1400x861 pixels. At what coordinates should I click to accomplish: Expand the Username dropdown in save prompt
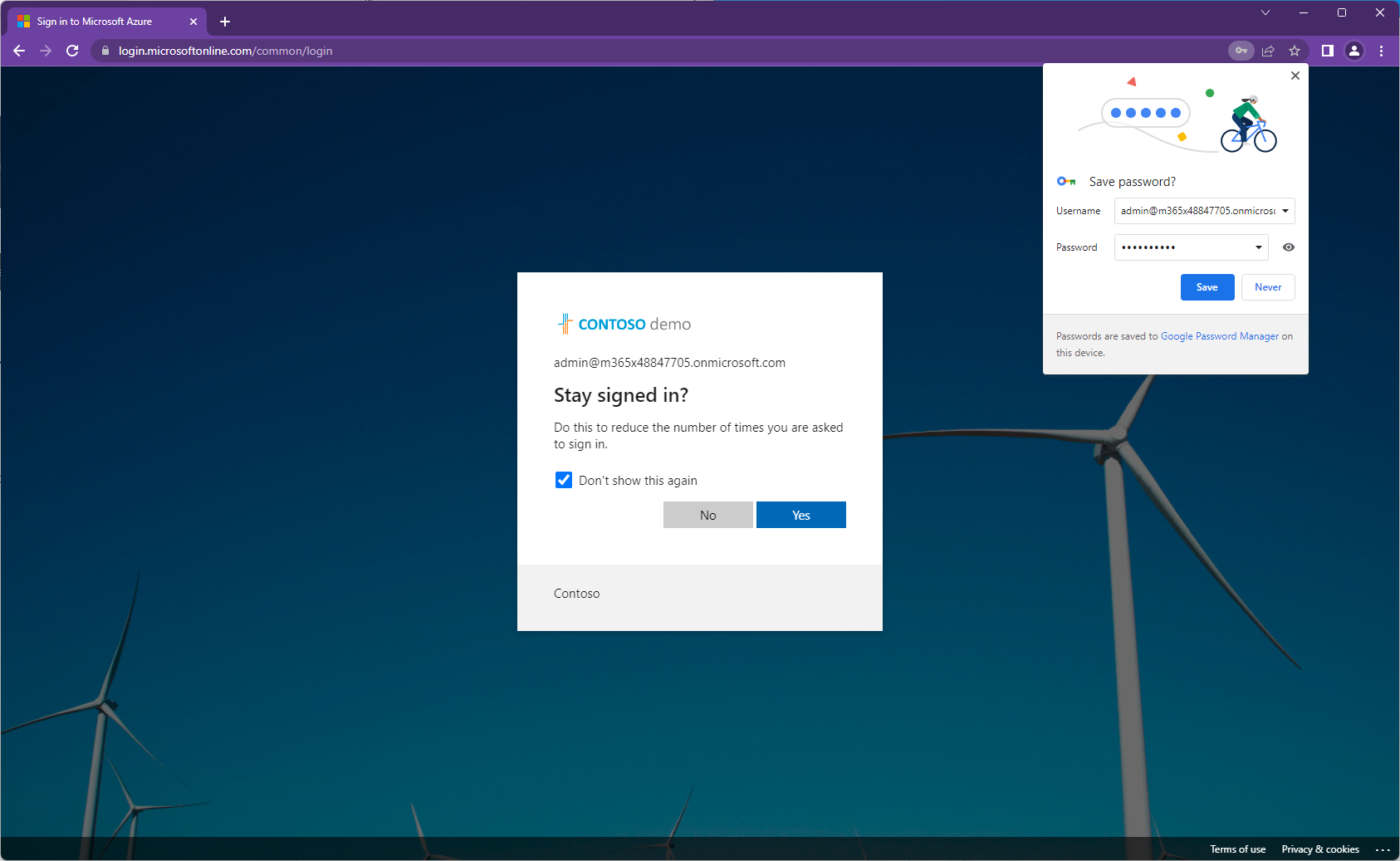click(x=1285, y=211)
